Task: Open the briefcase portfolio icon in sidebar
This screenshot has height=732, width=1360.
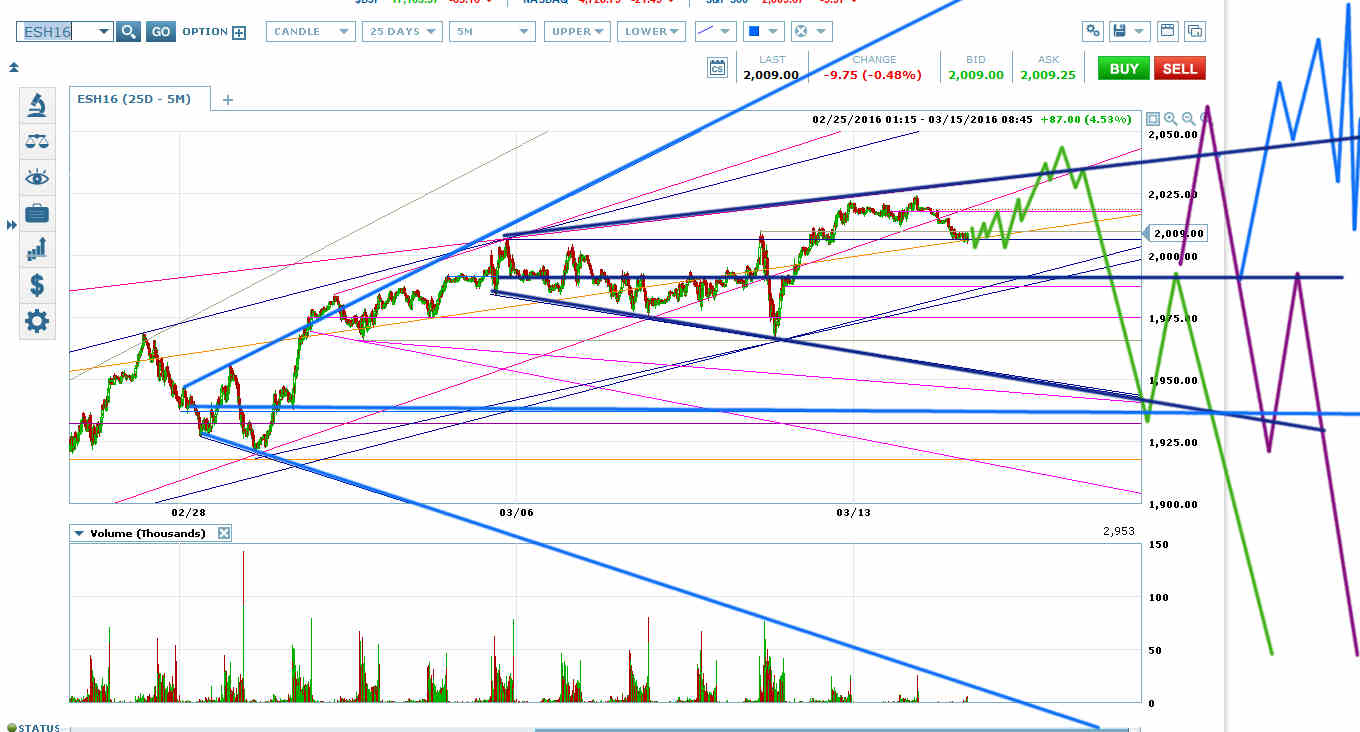Action: click(37, 213)
